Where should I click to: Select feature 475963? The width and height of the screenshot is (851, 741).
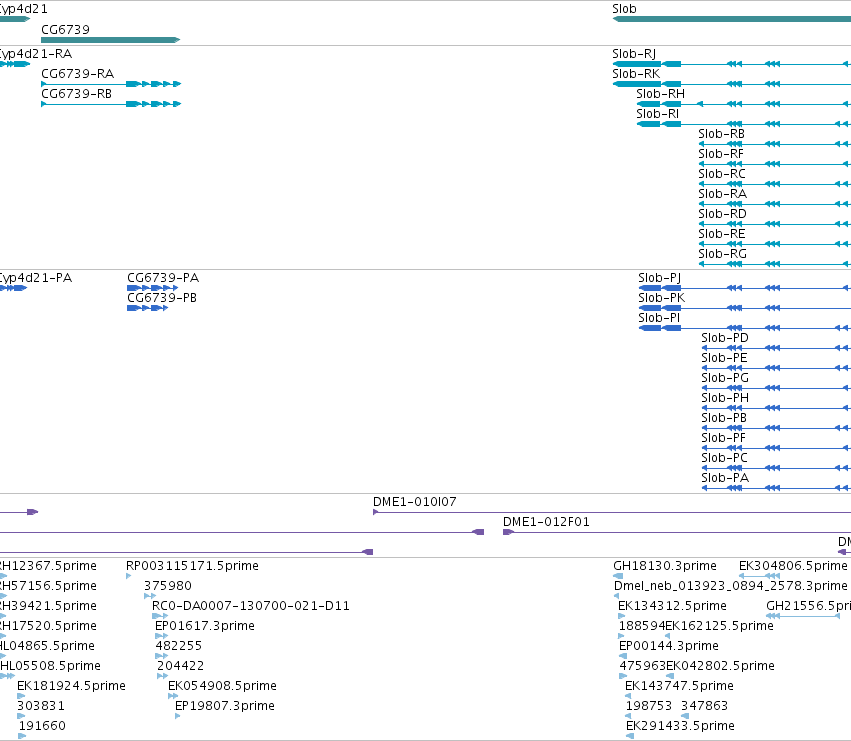[623, 676]
